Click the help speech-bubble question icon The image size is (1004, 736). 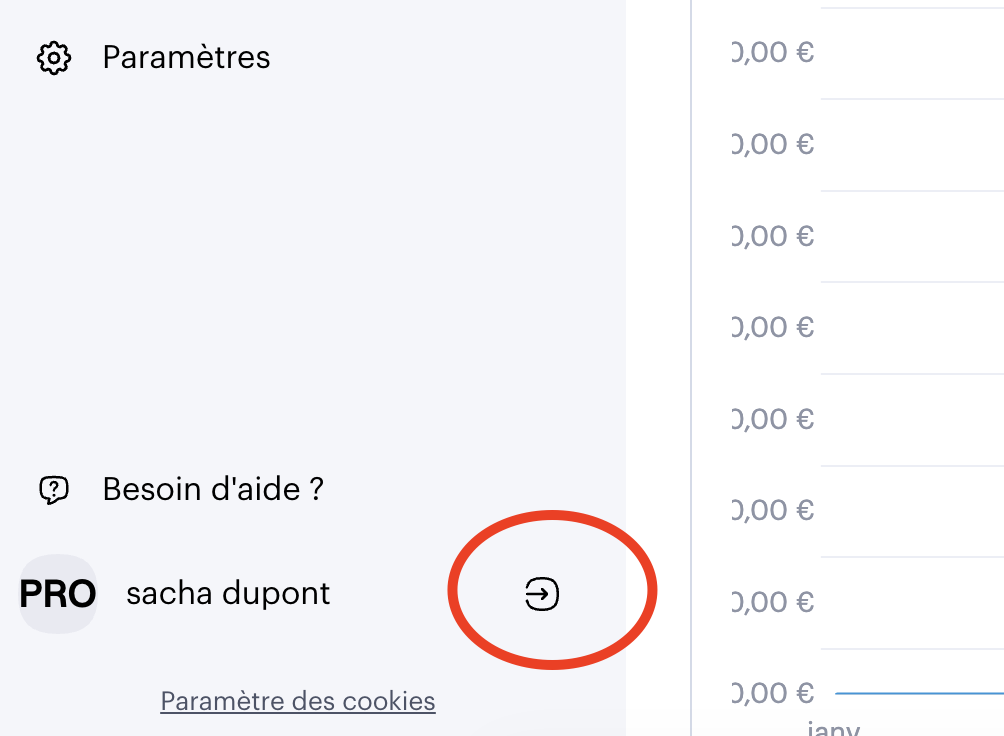(x=53, y=490)
